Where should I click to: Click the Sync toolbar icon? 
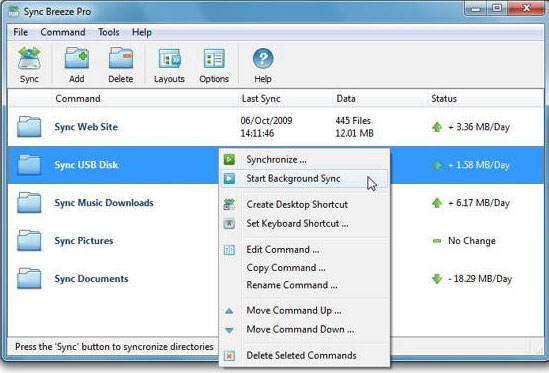(29, 58)
